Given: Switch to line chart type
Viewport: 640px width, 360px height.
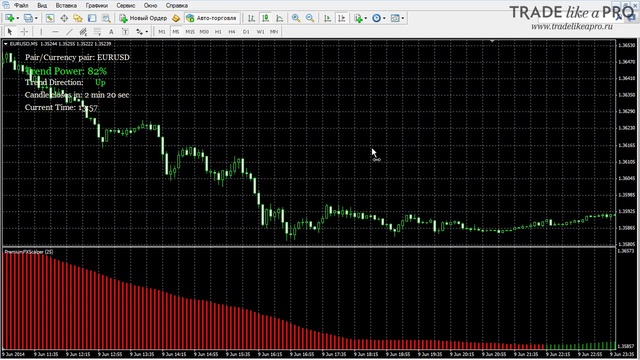Looking at the screenshot, I should pos(280,18).
